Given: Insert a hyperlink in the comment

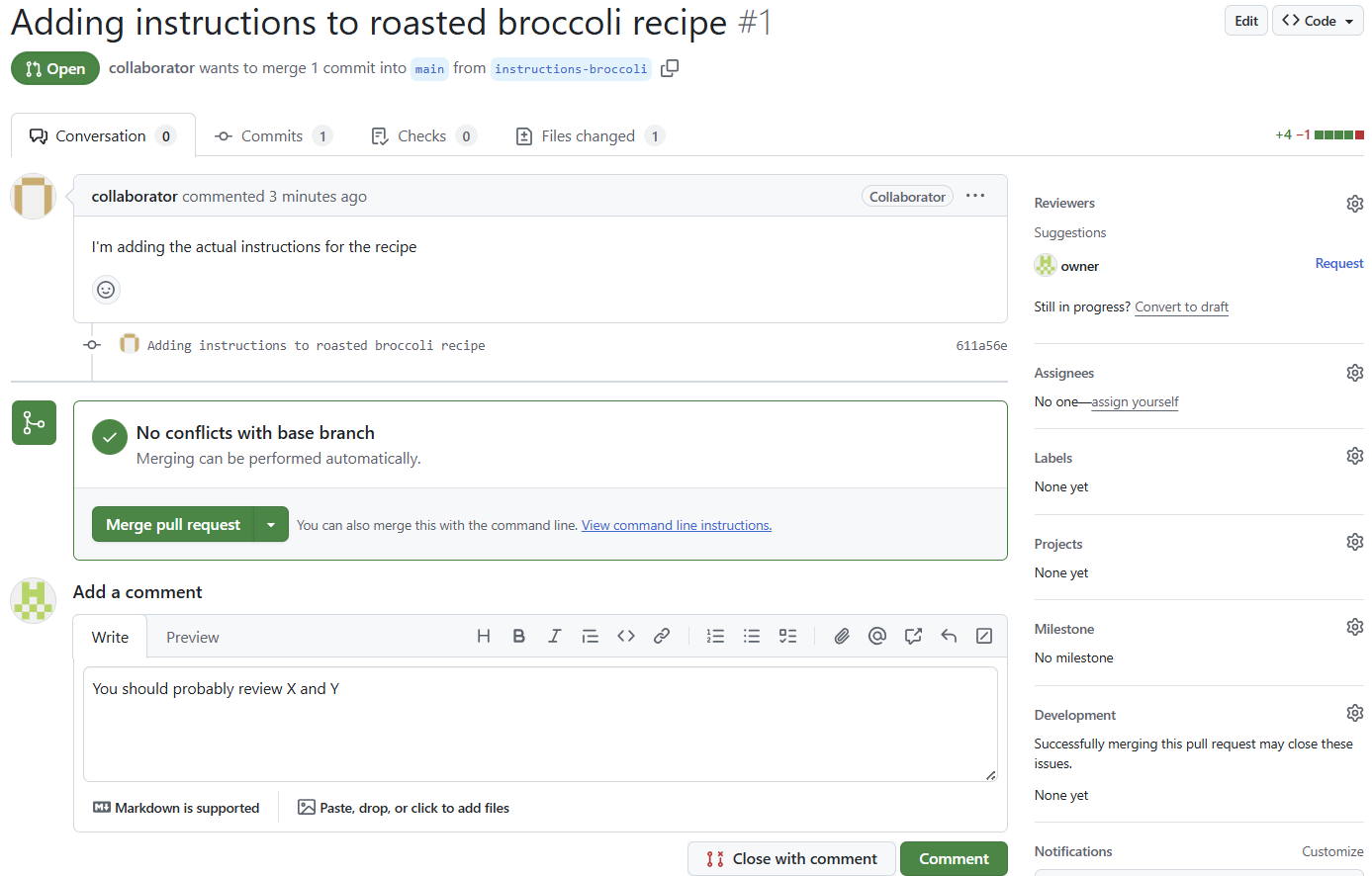Looking at the screenshot, I should click(662, 636).
